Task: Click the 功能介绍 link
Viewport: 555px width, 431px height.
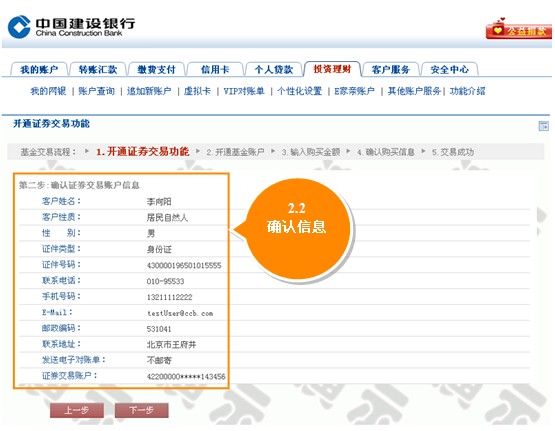Action: [467, 91]
